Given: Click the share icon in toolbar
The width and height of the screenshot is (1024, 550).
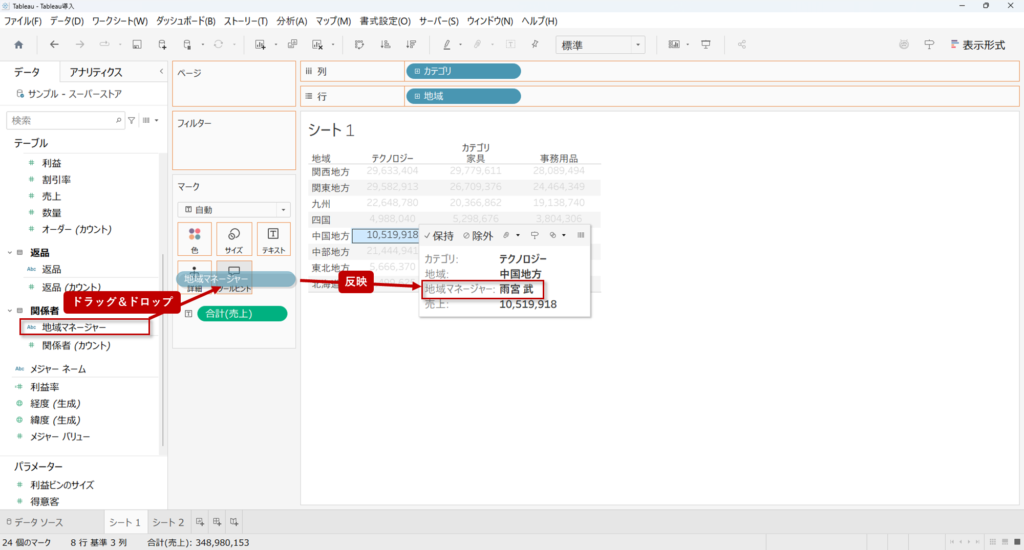Looking at the screenshot, I should coord(741,45).
